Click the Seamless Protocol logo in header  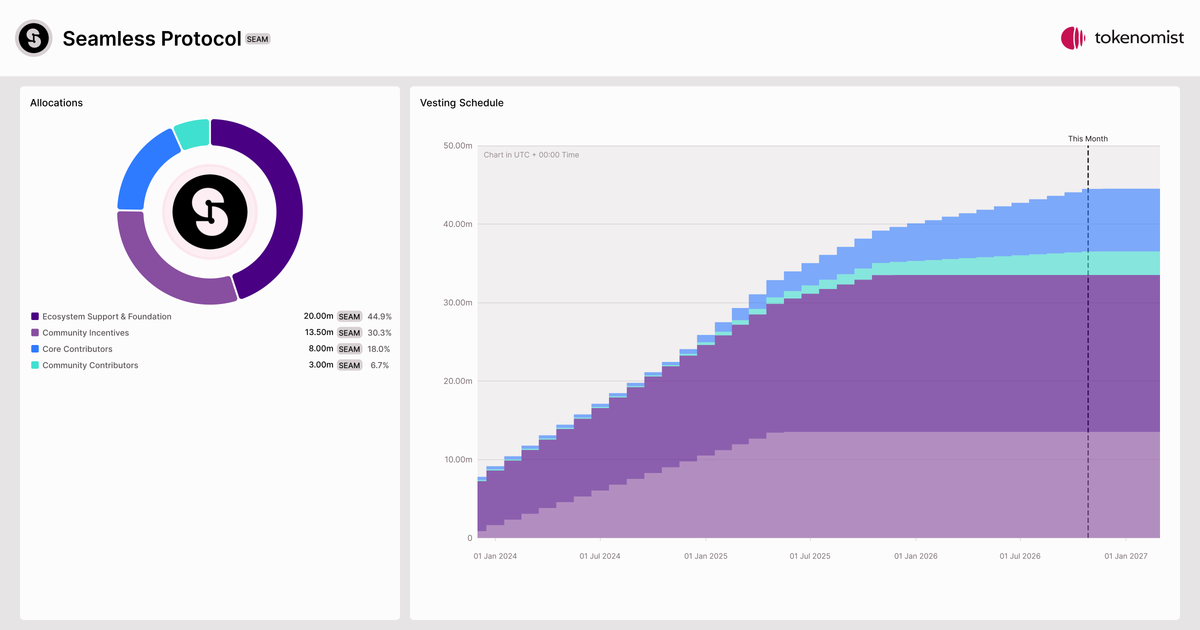[x=33, y=38]
